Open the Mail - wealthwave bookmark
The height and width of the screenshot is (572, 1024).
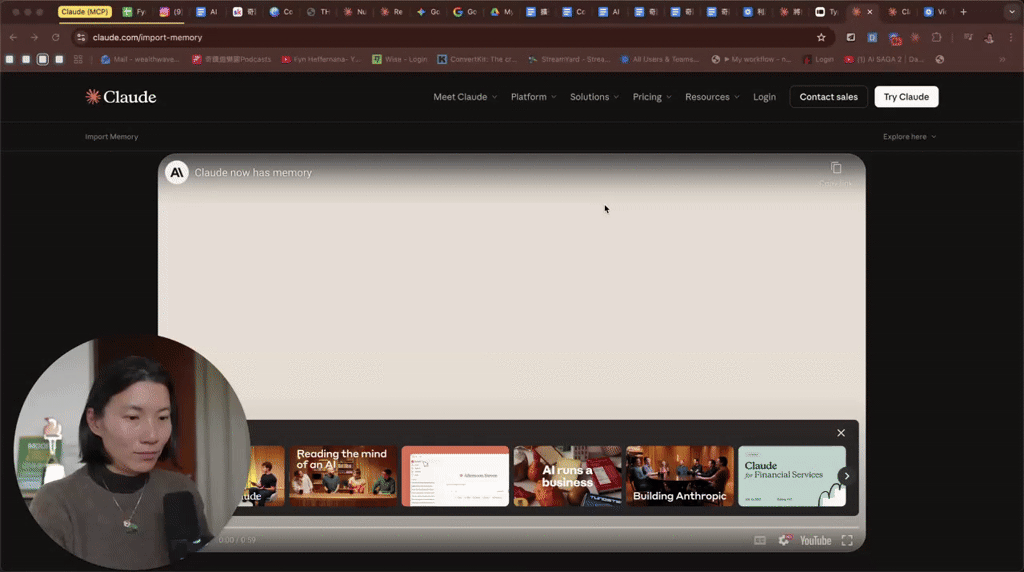pos(140,59)
